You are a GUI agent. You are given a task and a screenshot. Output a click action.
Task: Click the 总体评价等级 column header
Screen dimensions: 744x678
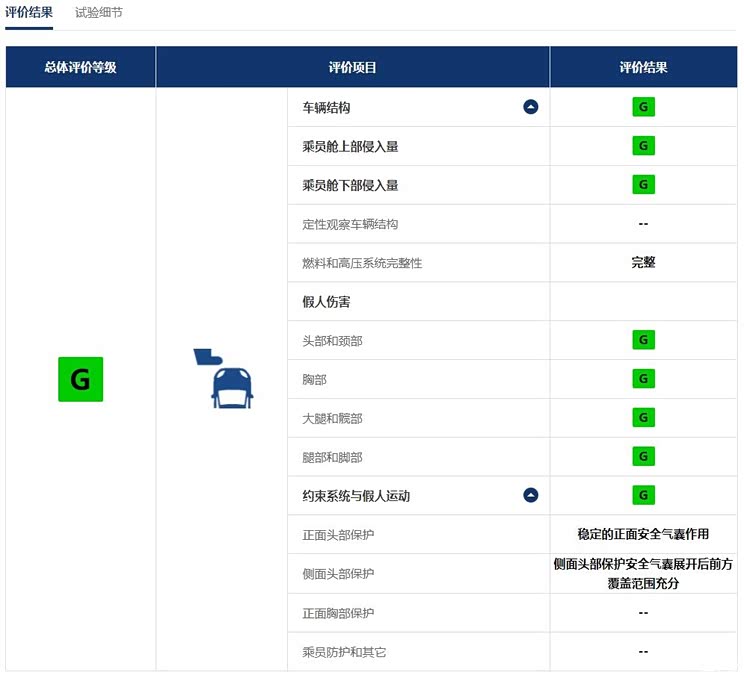pyautogui.click(x=81, y=67)
